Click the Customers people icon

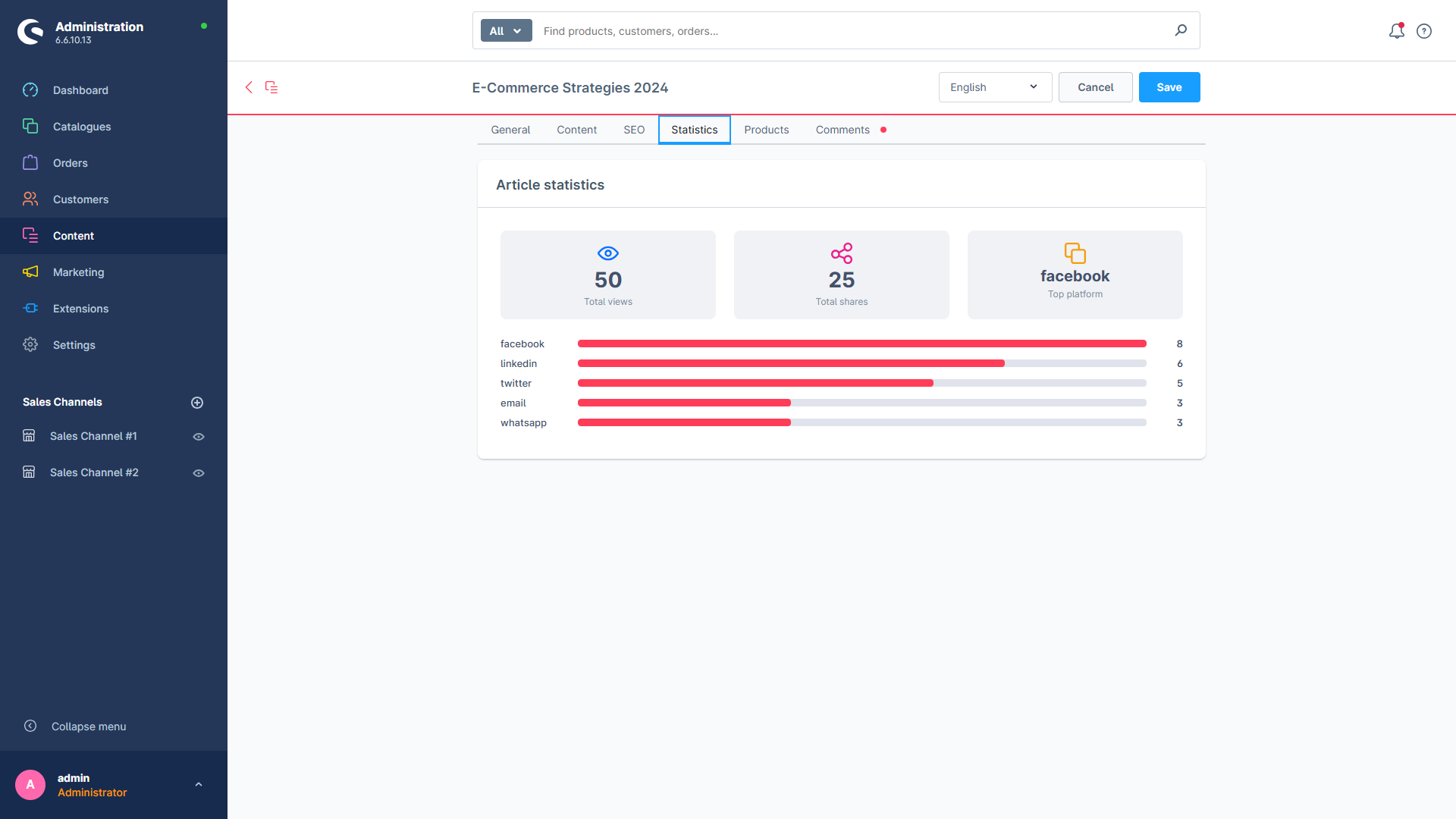[30, 199]
